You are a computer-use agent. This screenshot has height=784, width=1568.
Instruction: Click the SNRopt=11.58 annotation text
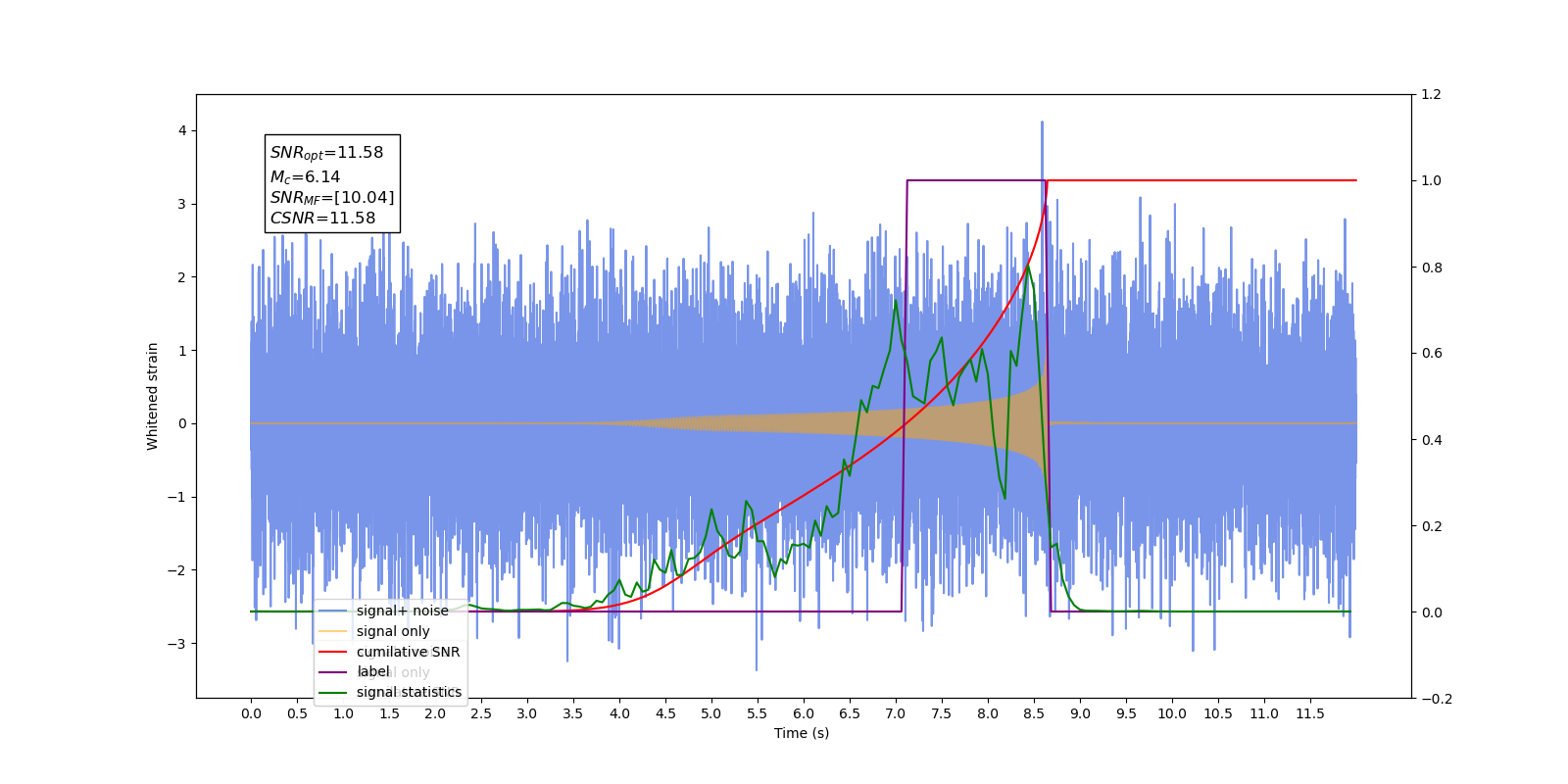[x=326, y=153]
